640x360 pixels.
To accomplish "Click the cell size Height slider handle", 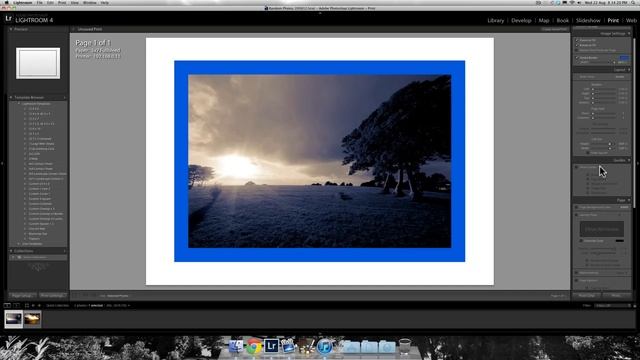I will (610, 144).
